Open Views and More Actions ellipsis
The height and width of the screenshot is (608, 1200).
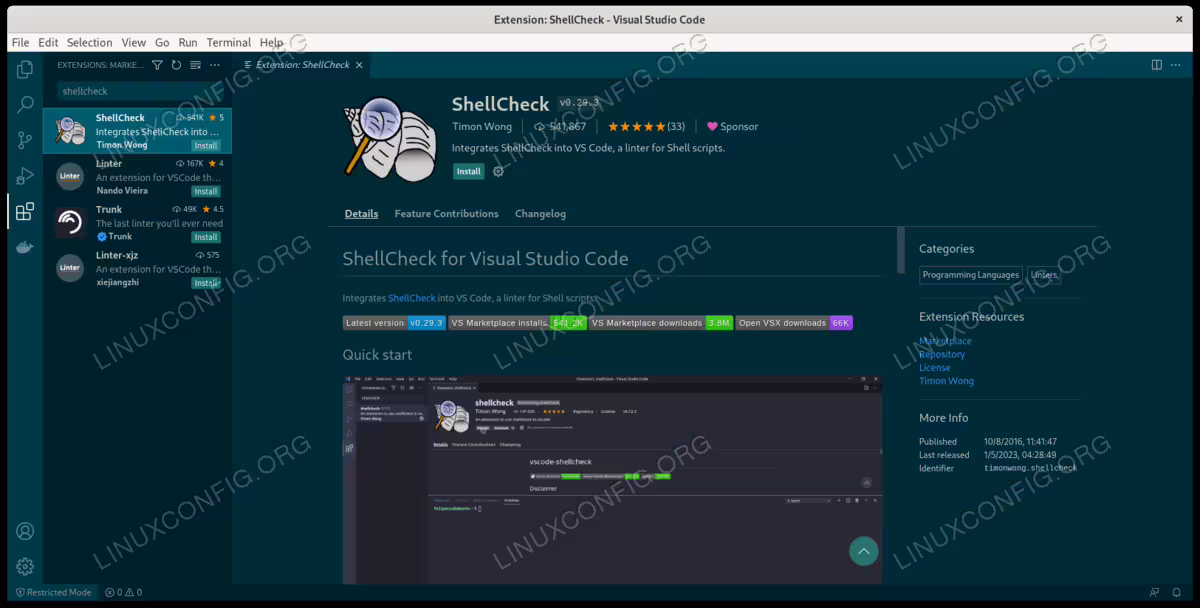[x=214, y=65]
